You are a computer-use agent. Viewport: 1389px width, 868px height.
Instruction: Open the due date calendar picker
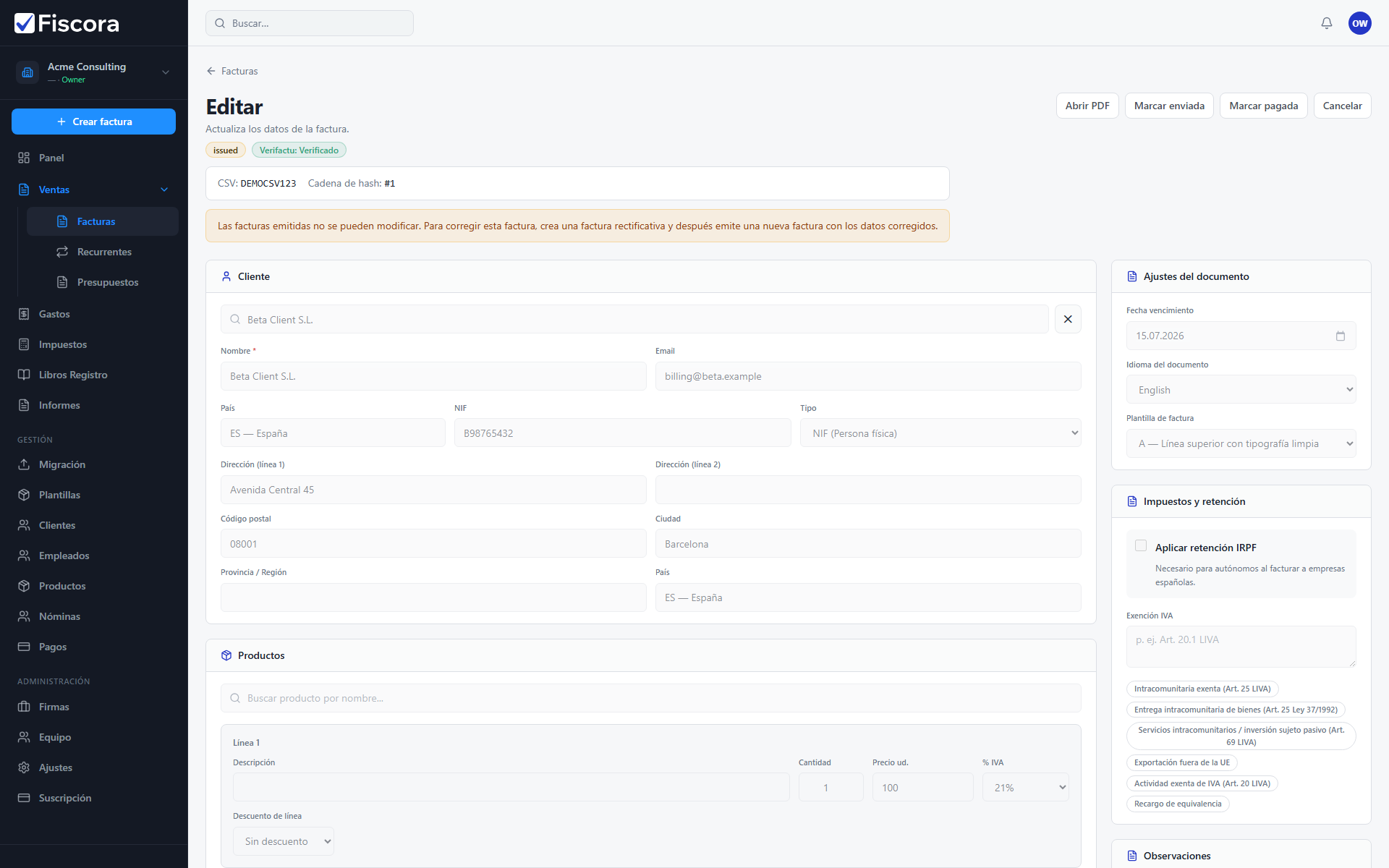[x=1340, y=336]
